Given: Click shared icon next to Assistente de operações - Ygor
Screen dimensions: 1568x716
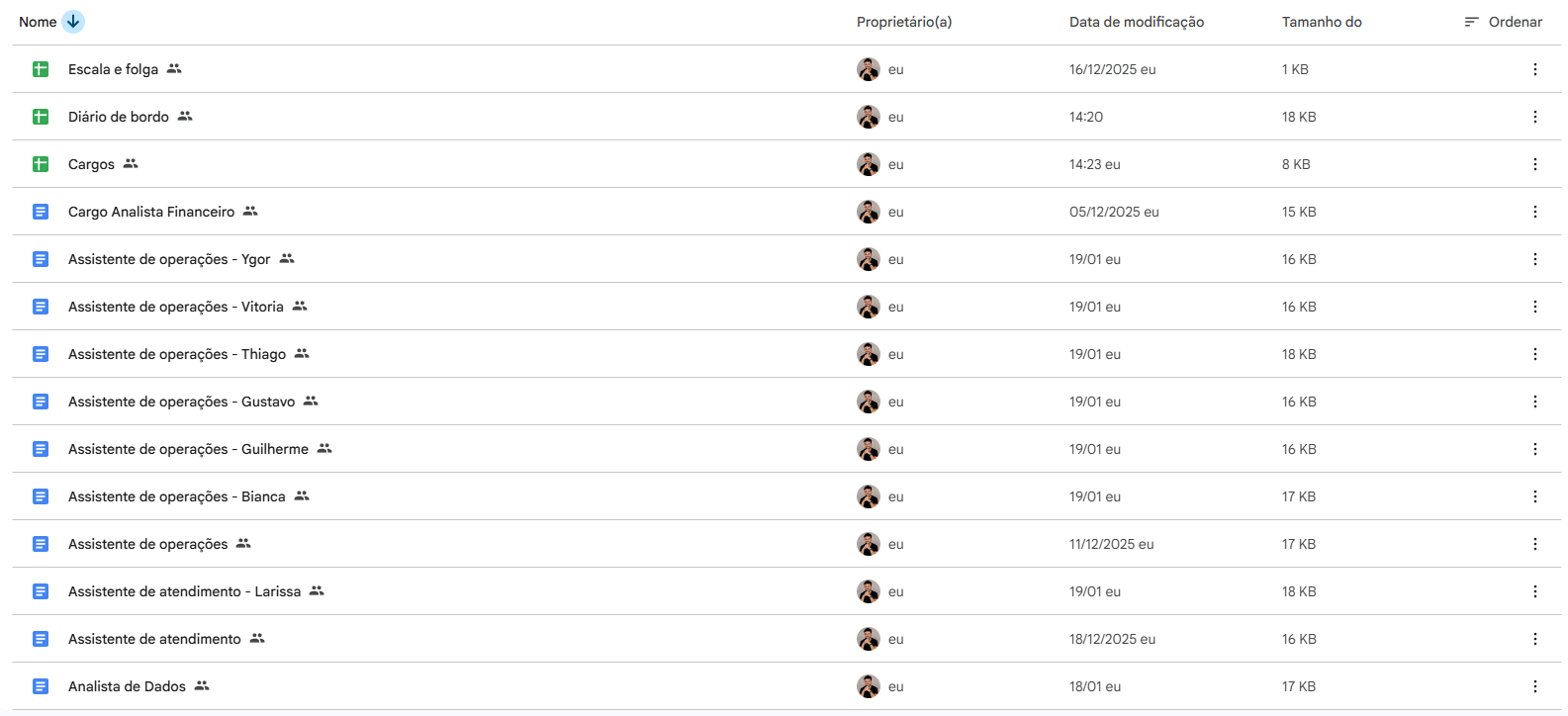Looking at the screenshot, I should click(x=287, y=259).
